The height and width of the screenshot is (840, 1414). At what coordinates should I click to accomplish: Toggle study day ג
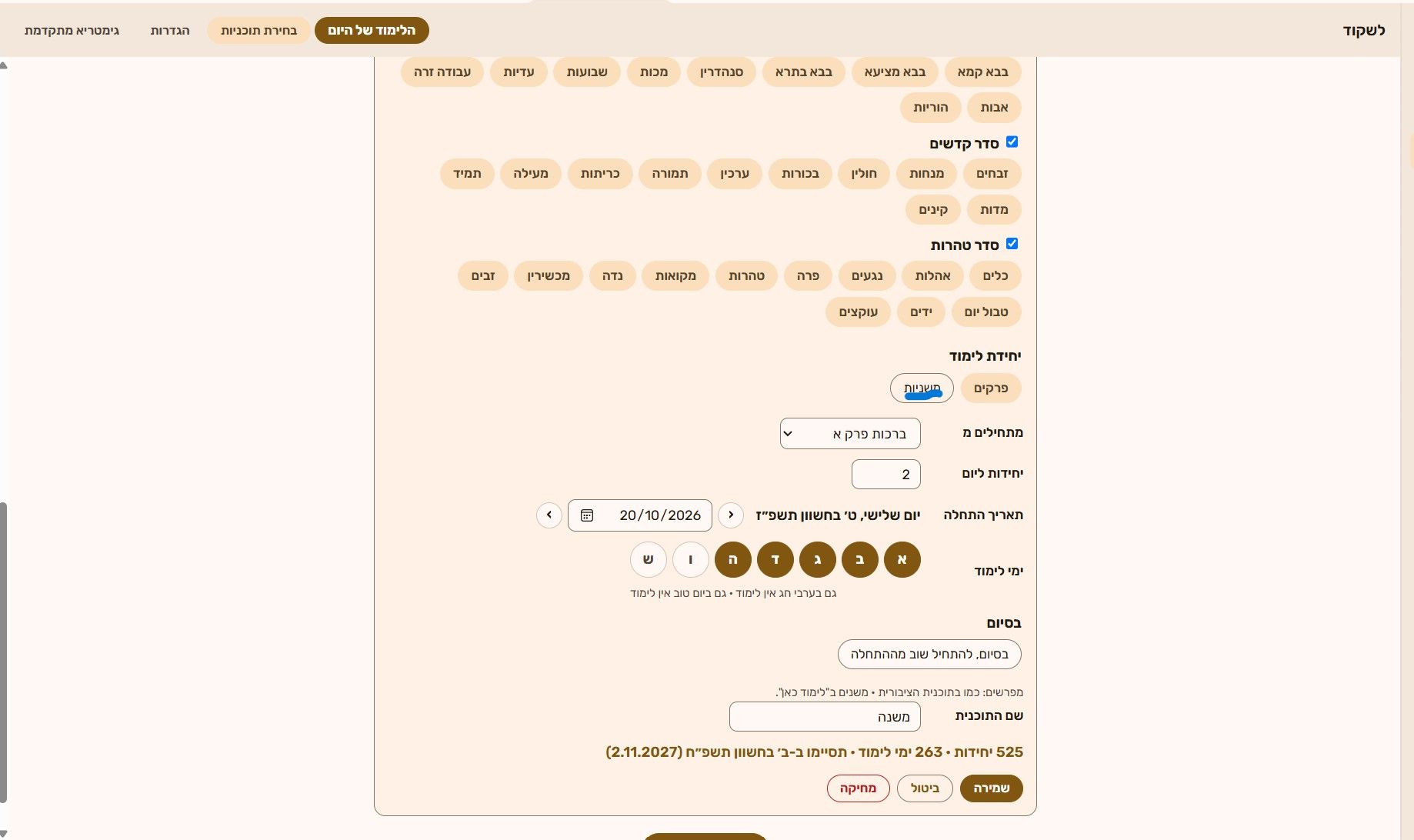pyautogui.click(x=818, y=559)
